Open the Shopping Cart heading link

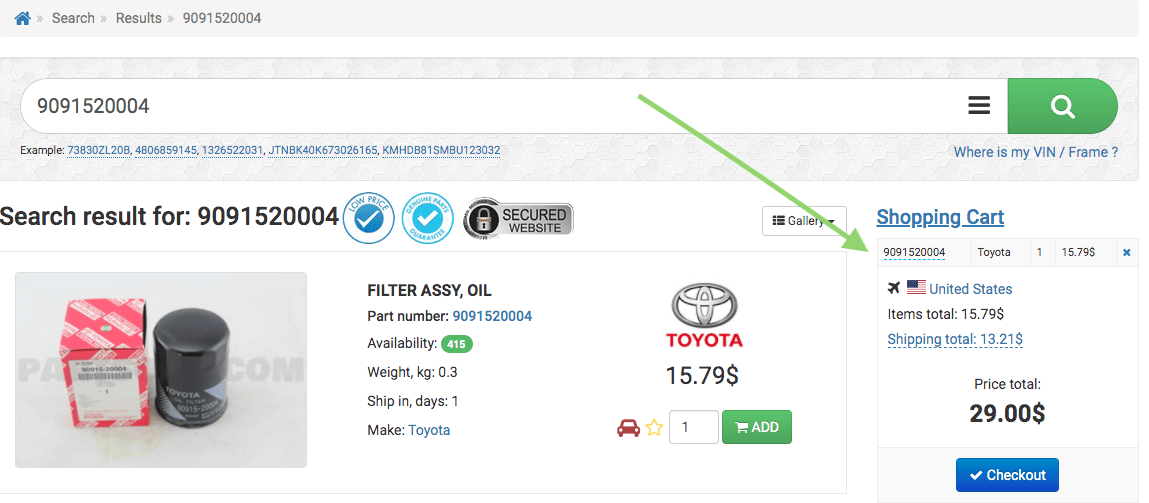pos(940,217)
